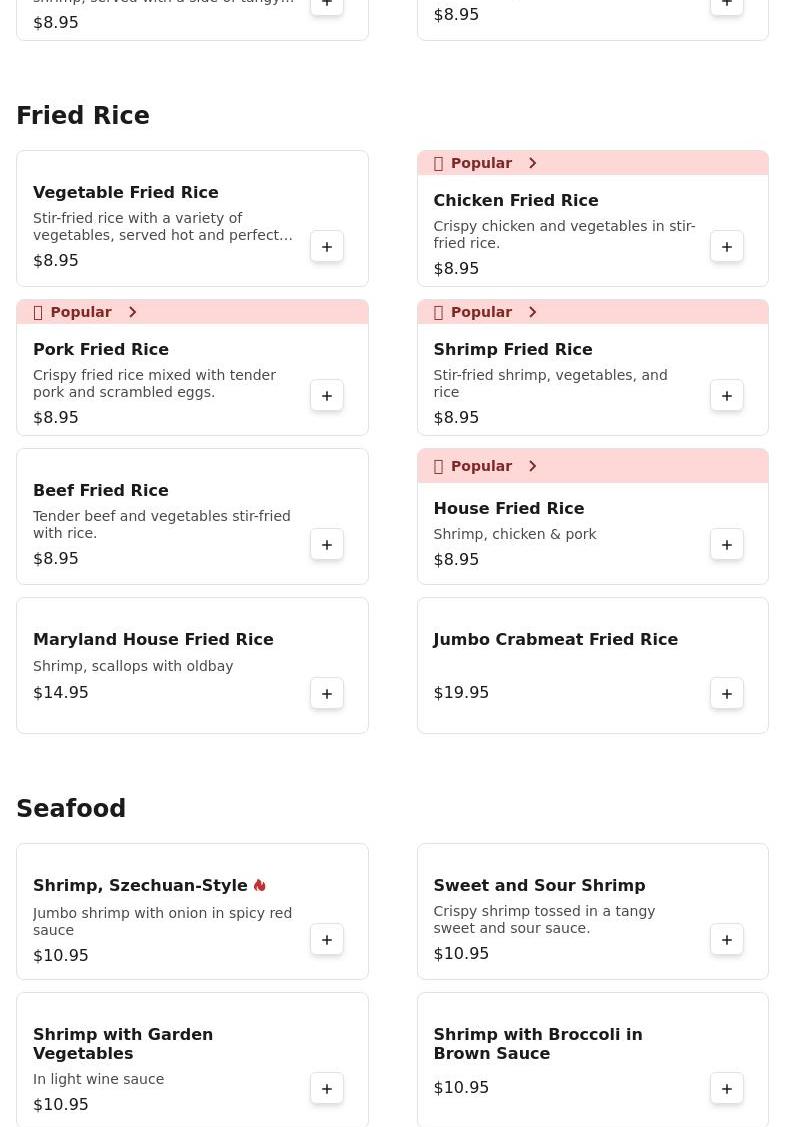Click the spicy flame icon on Shrimp Szechuan-Style
This screenshot has width=785, height=1127.
pos(260,886)
